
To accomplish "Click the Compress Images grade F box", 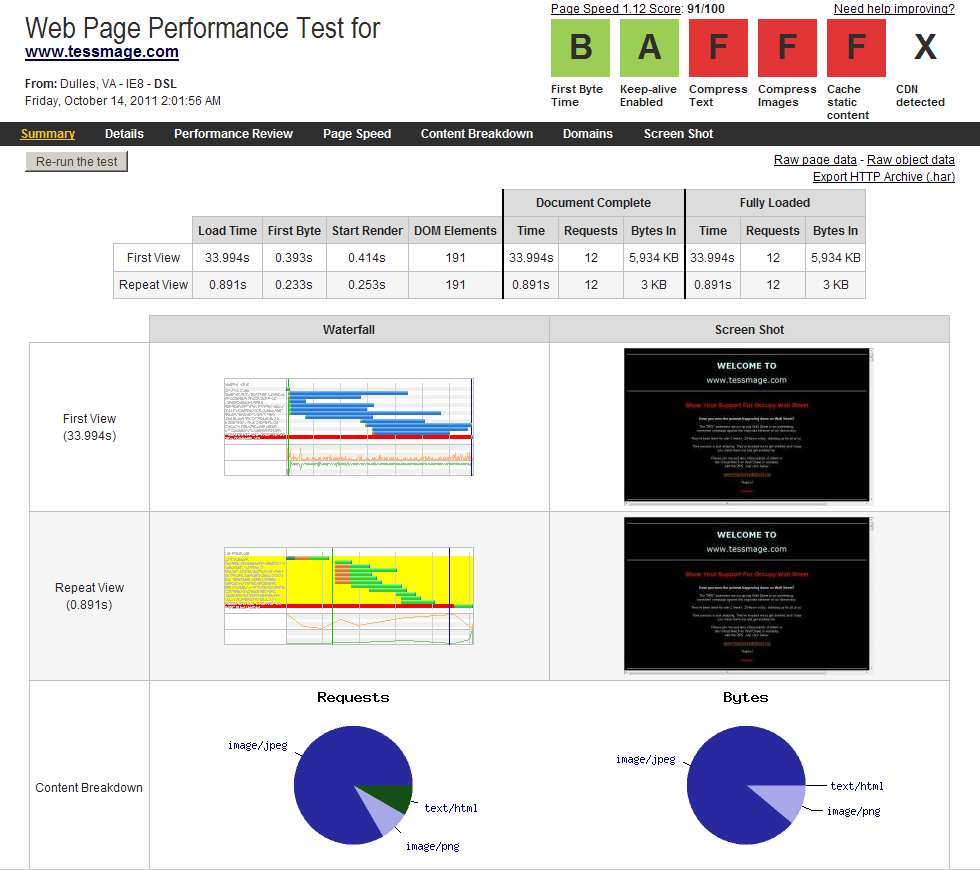I will point(788,48).
